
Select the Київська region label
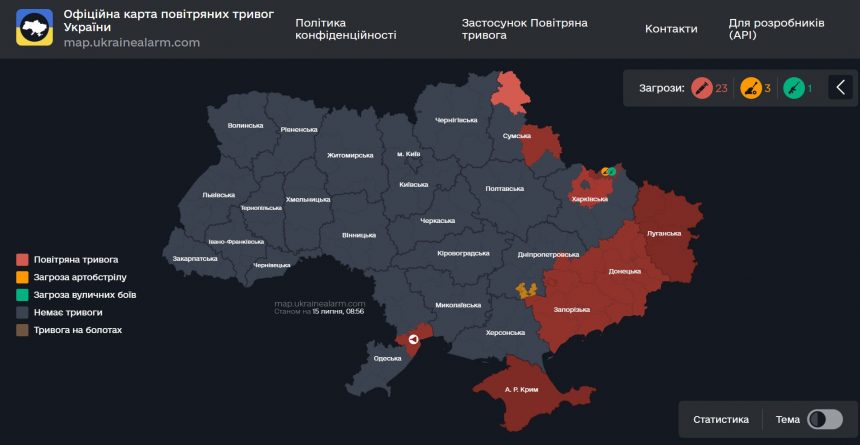click(414, 184)
